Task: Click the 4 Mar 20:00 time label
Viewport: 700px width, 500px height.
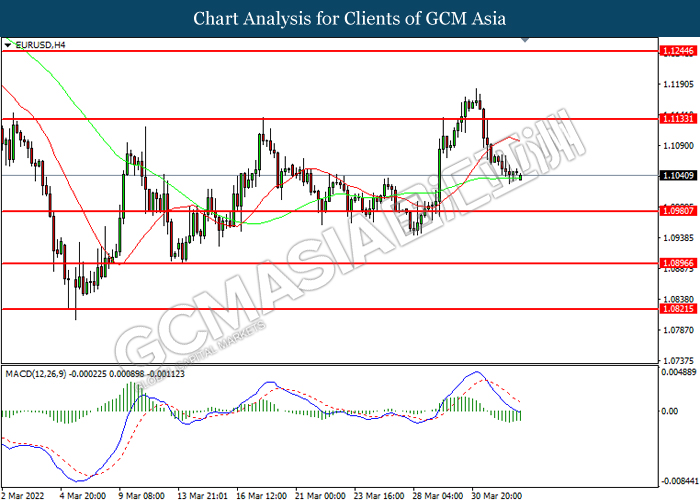Action: (x=83, y=496)
